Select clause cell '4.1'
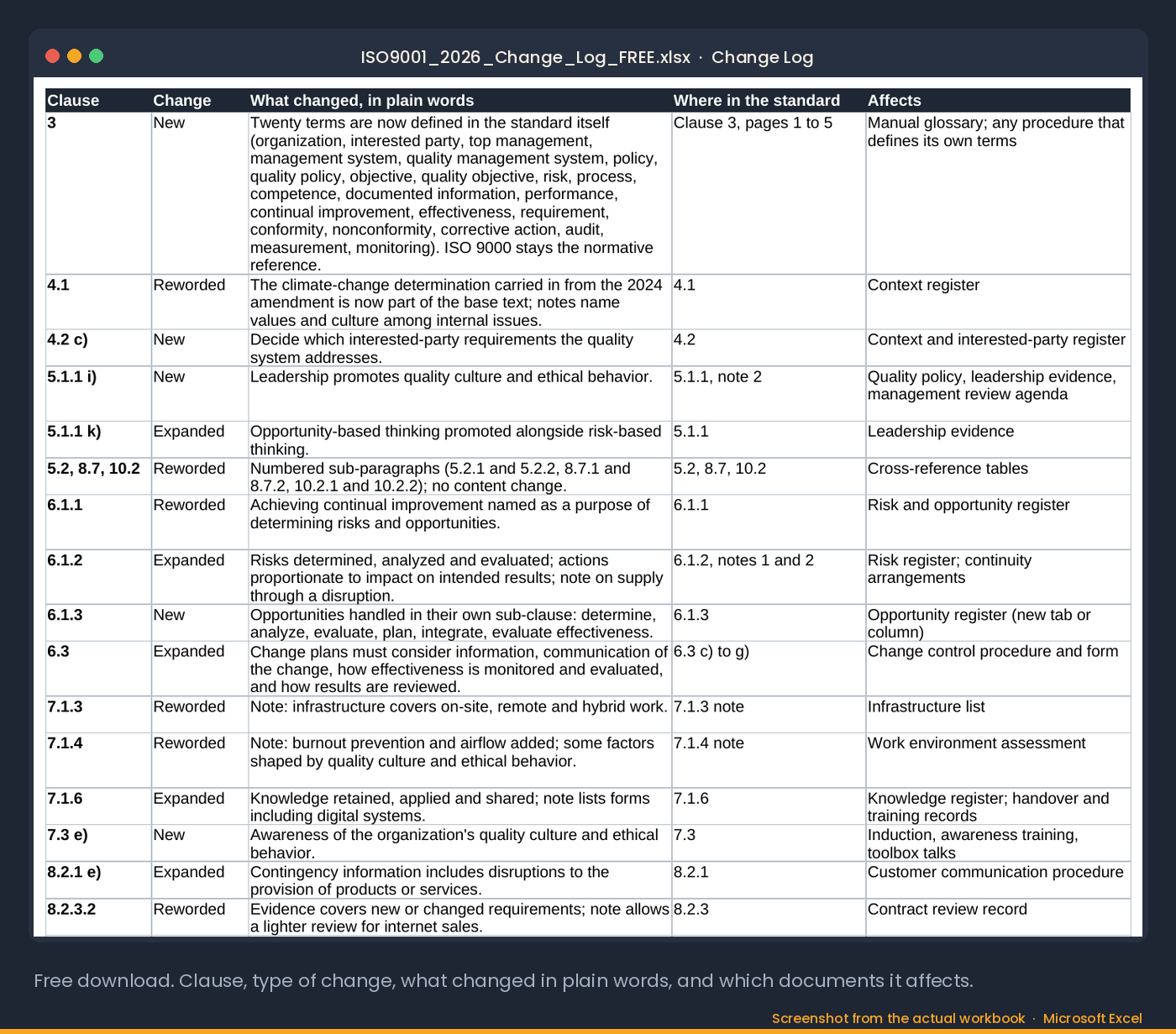This screenshot has width=1176, height=1034. pos(98,302)
